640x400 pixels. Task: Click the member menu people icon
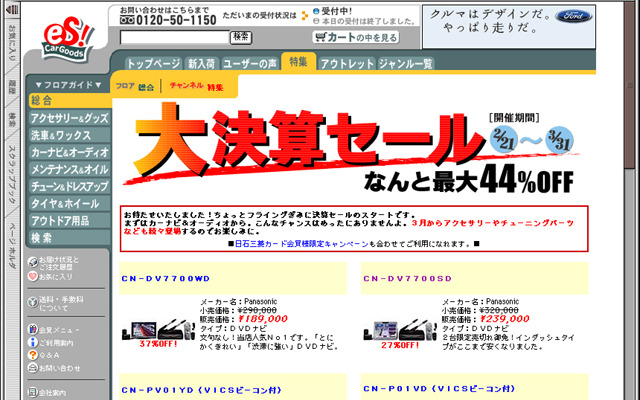(33, 329)
